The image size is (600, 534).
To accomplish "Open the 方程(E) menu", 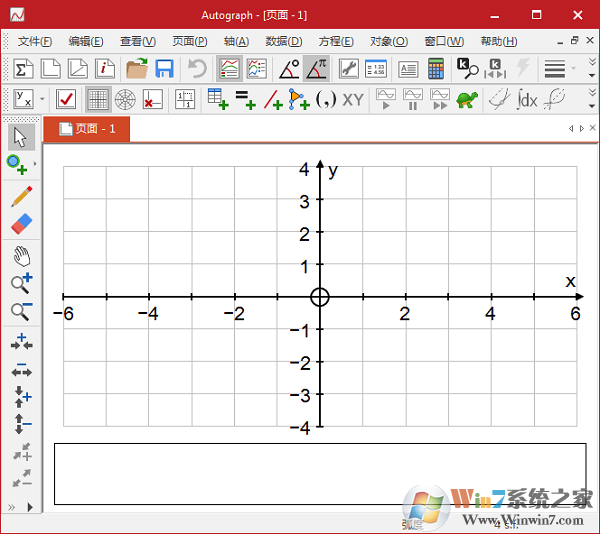I will pos(336,41).
